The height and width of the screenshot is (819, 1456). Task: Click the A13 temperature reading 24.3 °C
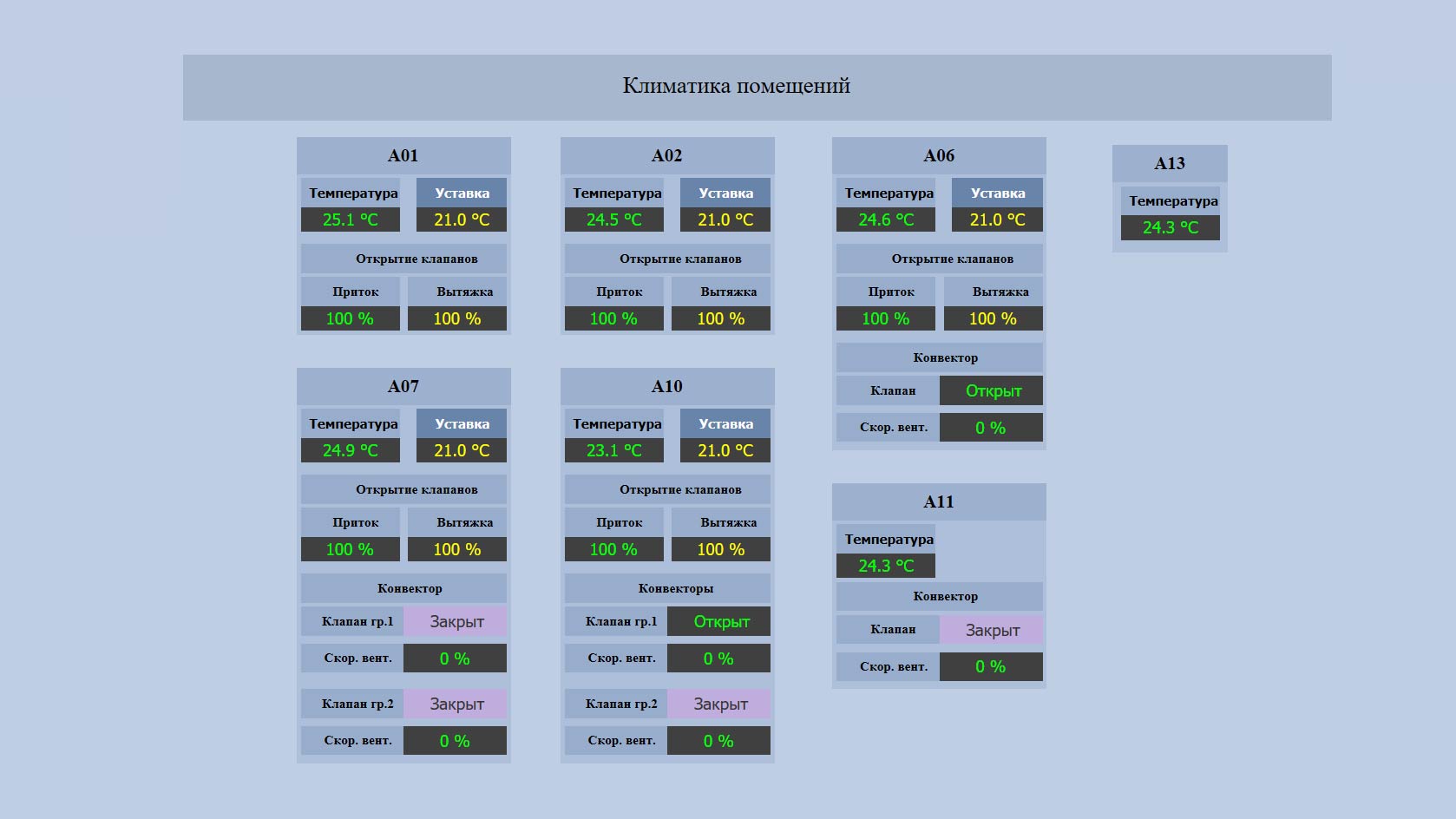(x=1170, y=227)
